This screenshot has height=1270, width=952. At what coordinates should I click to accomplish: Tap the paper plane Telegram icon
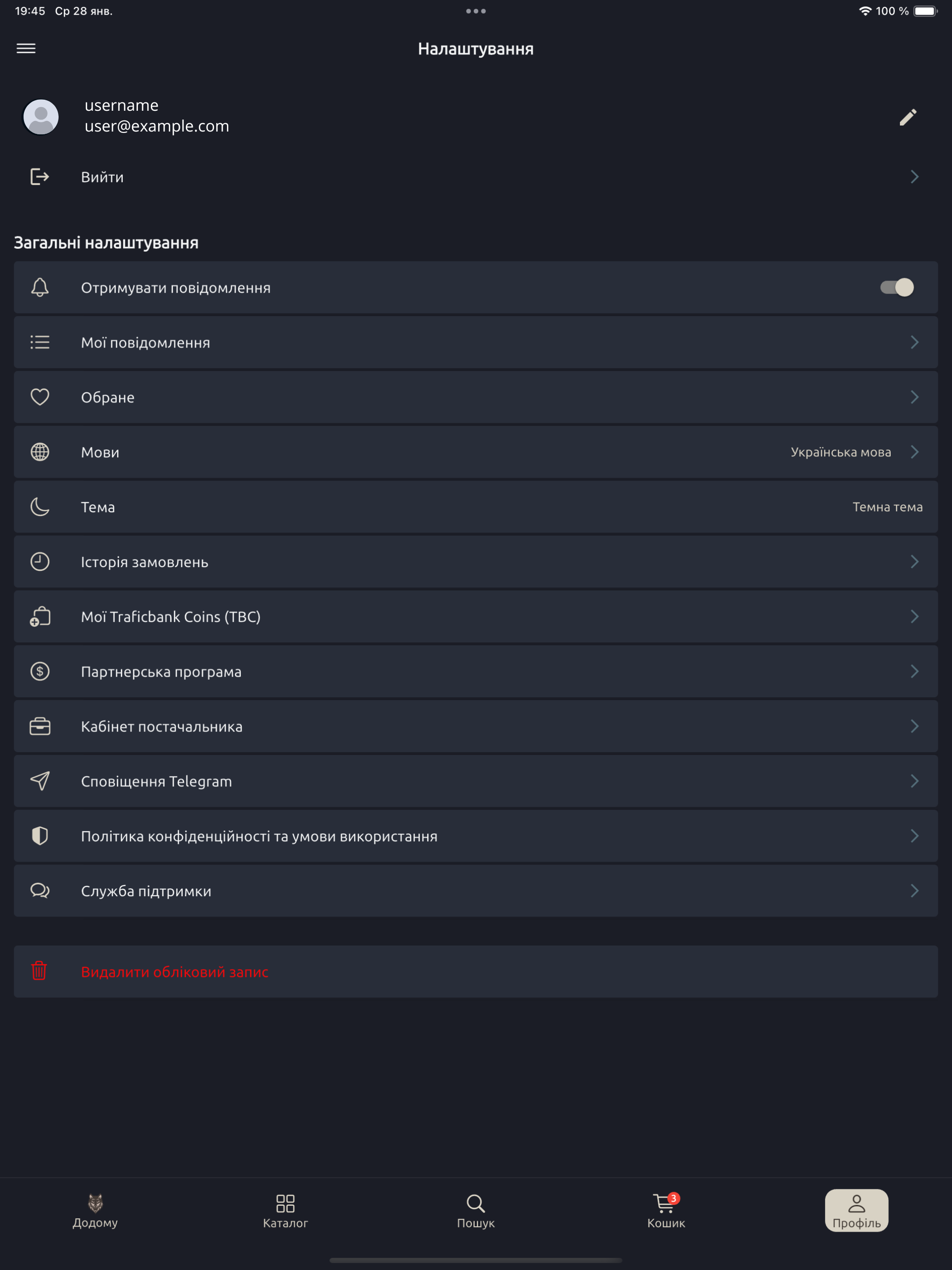click(40, 781)
